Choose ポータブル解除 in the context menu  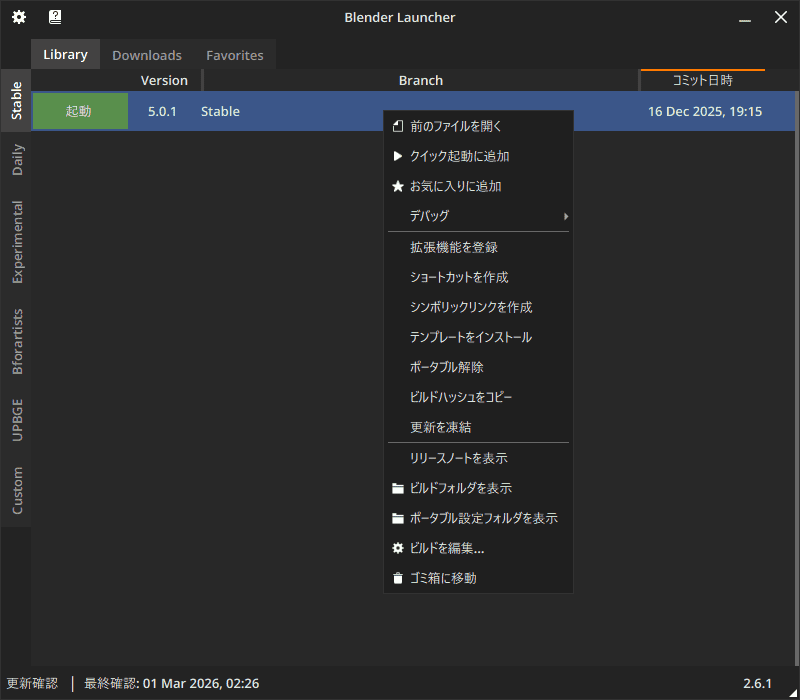446,367
